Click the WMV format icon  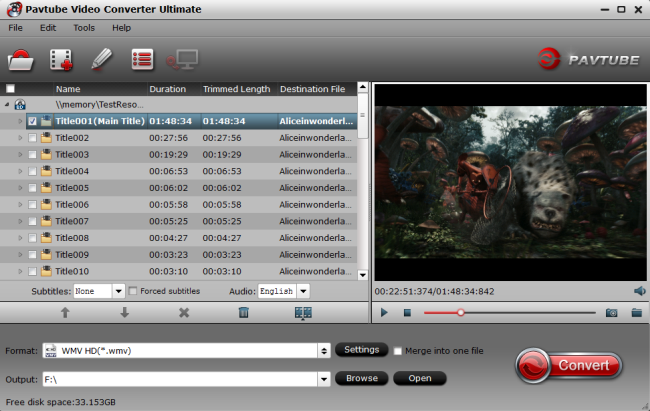pyautogui.click(x=51, y=351)
